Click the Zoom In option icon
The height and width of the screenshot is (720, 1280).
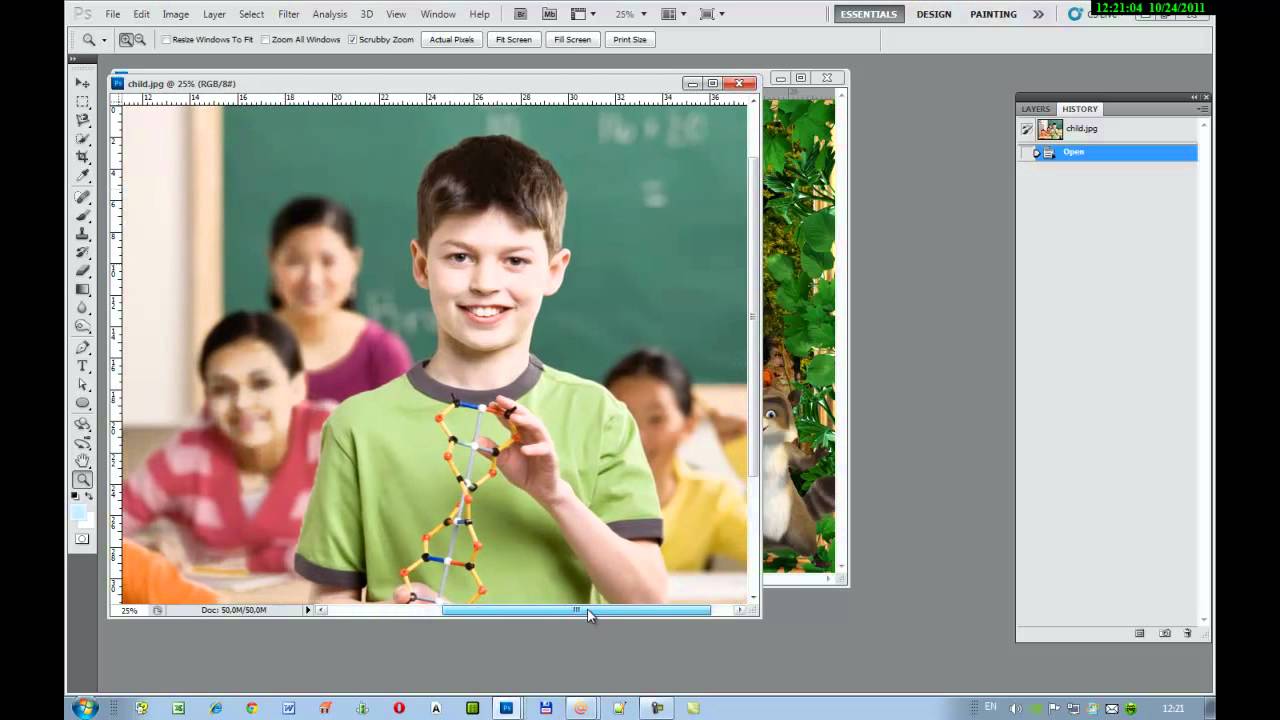point(126,40)
